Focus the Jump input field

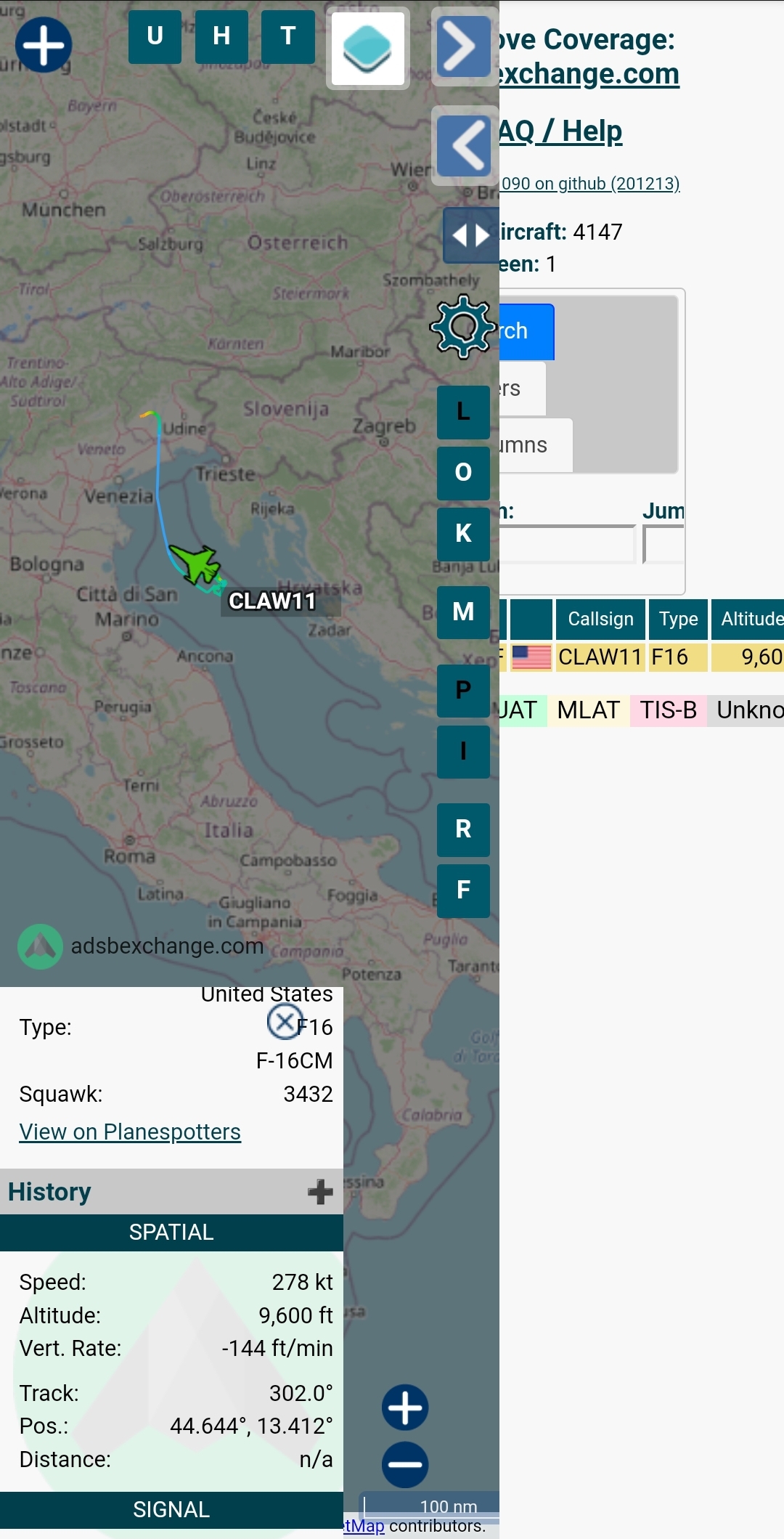tap(663, 544)
